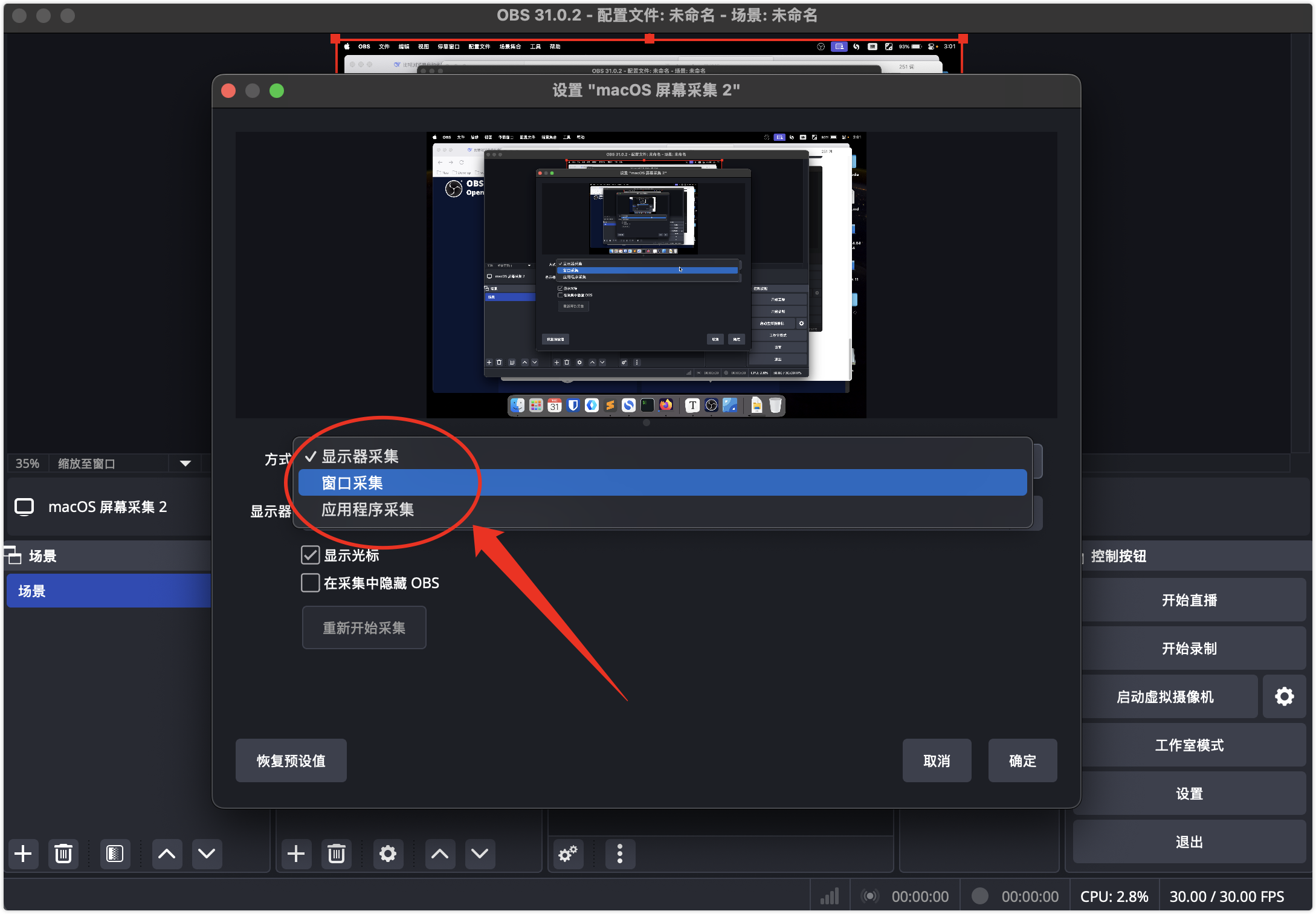1316x914 pixels.
Task: Click the recording status dot icon
Action: pos(979,896)
